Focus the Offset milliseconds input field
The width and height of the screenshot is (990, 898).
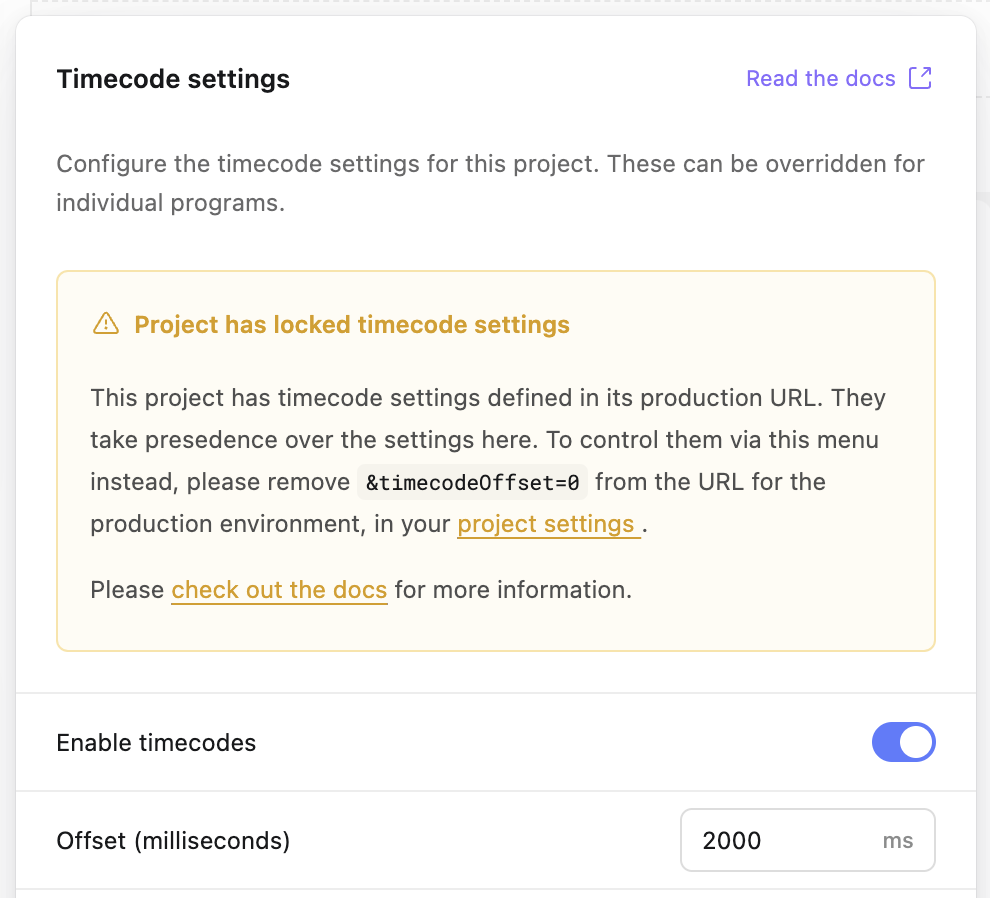808,840
